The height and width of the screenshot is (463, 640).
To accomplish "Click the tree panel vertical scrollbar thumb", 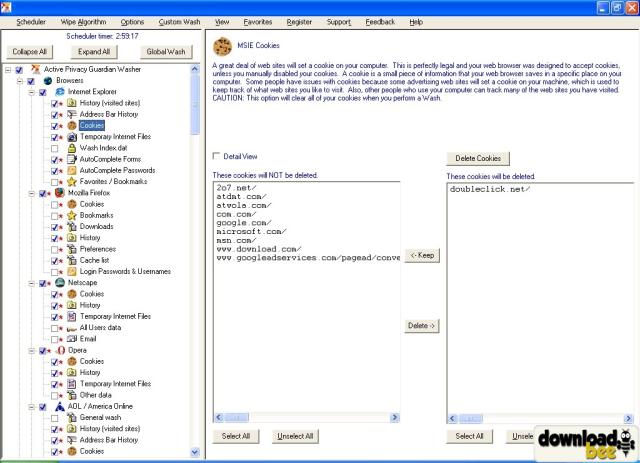I will (195, 105).
